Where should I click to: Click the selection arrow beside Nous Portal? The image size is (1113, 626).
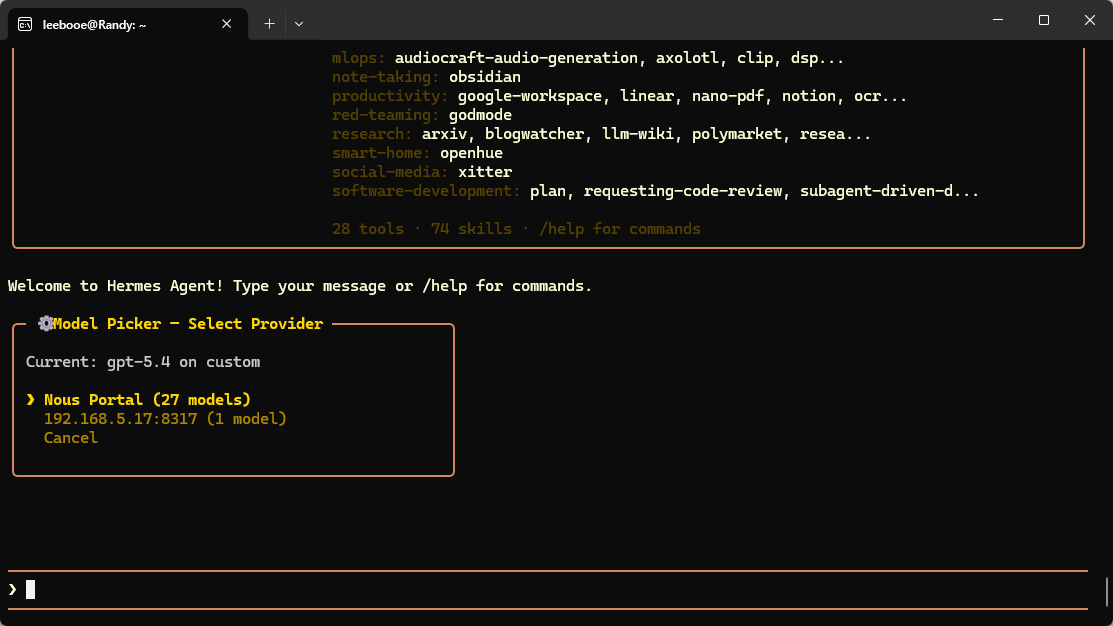pyautogui.click(x=31, y=400)
